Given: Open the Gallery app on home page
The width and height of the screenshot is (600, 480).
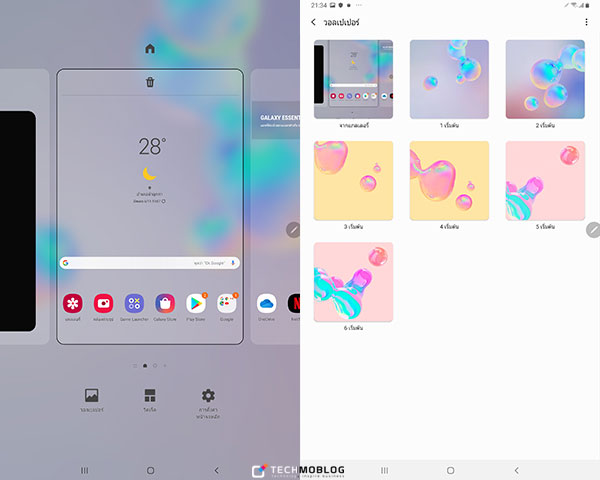Looking at the screenshot, I should [73, 304].
